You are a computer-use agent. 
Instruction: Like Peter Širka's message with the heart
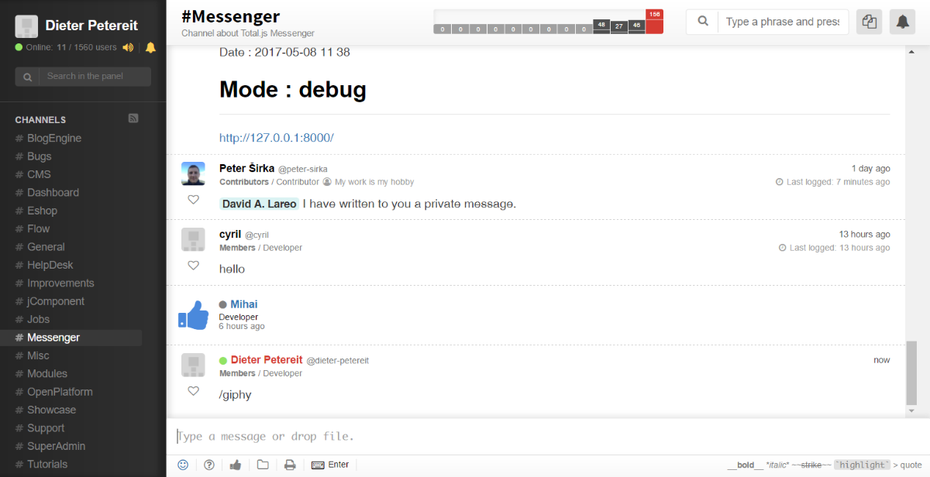(193, 200)
